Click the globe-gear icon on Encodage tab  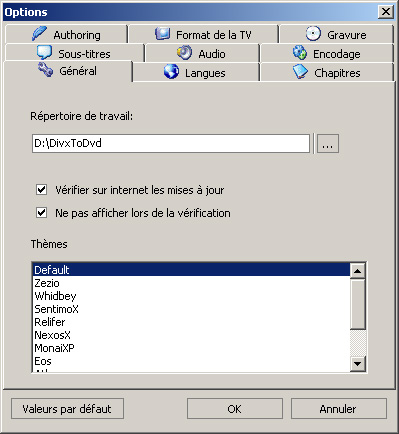click(300, 53)
